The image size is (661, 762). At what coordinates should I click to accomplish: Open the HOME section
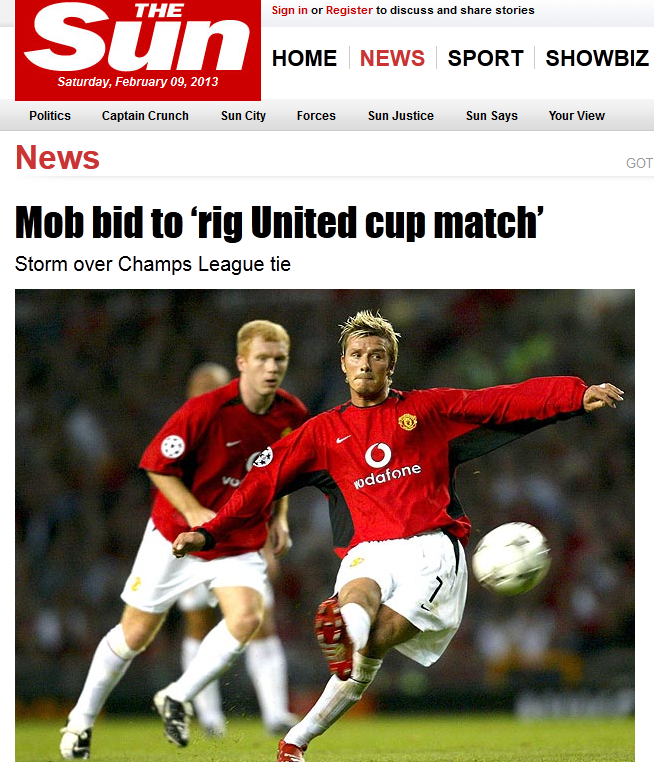(304, 58)
